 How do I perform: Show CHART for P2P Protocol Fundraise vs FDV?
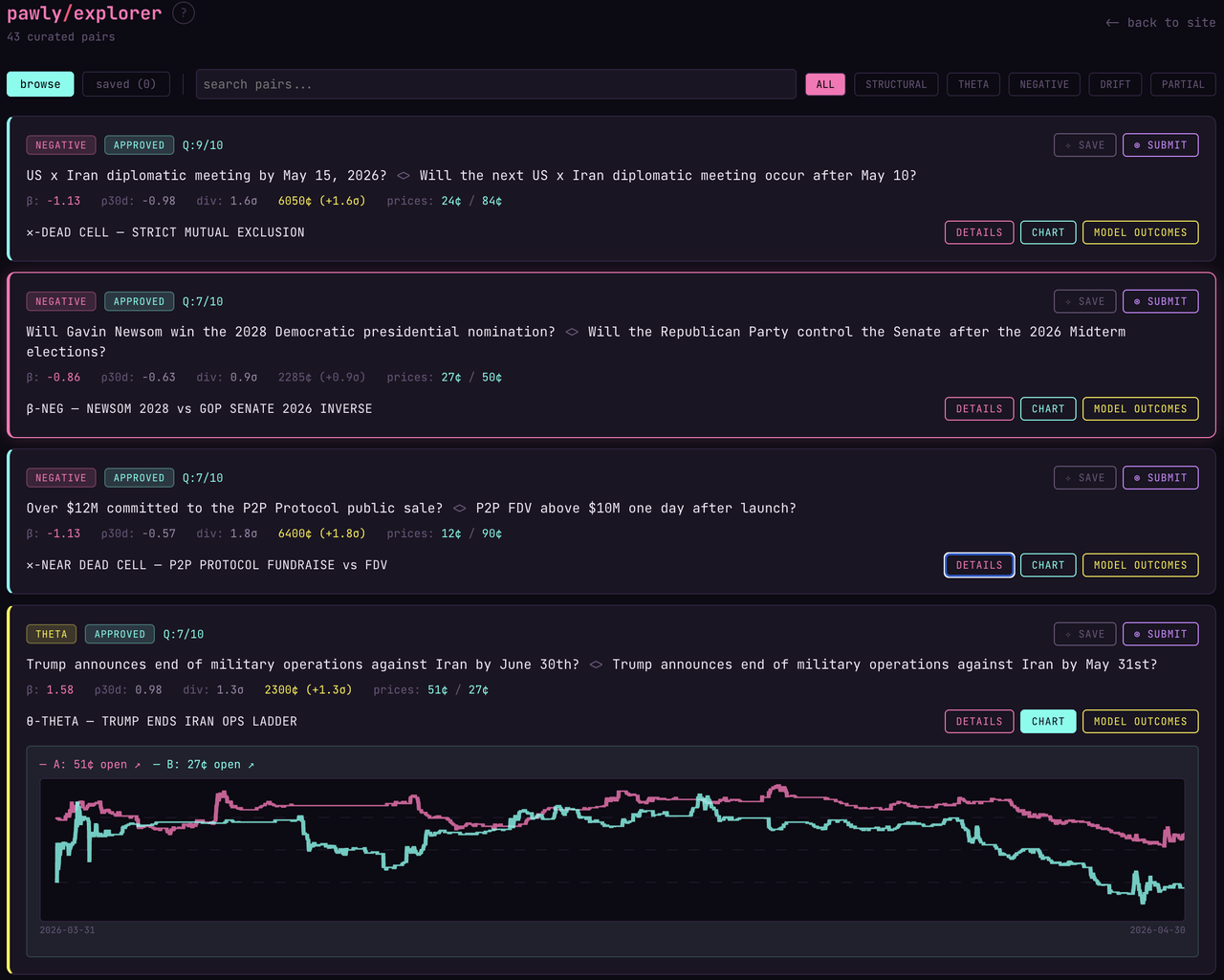[1048, 565]
